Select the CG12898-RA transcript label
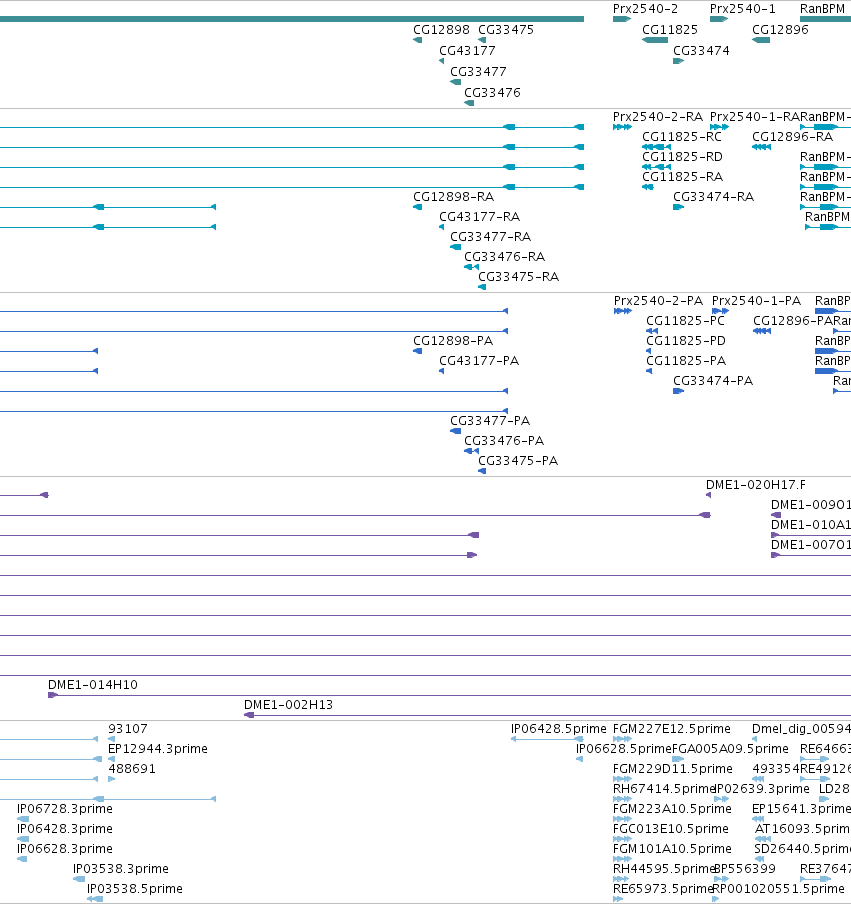Image resolution: width=851 pixels, height=904 pixels. pos(454,197)
